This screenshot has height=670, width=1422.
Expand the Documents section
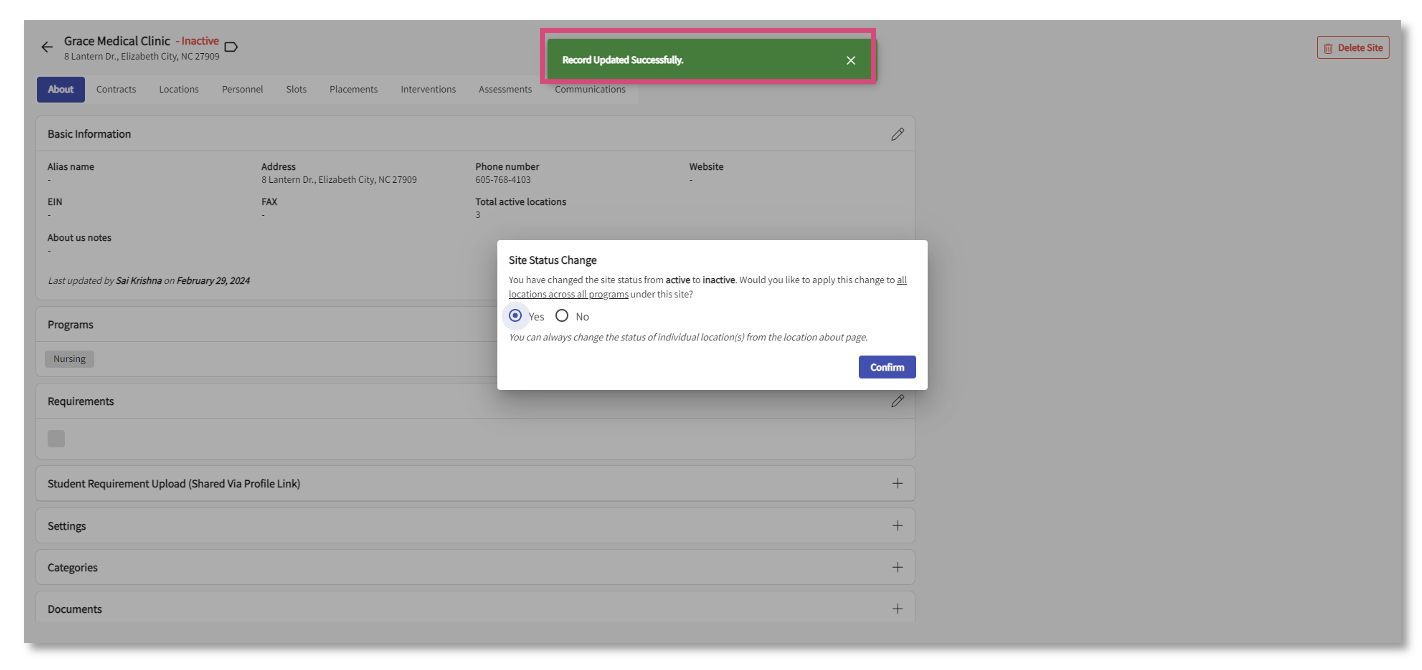[897, 609]
